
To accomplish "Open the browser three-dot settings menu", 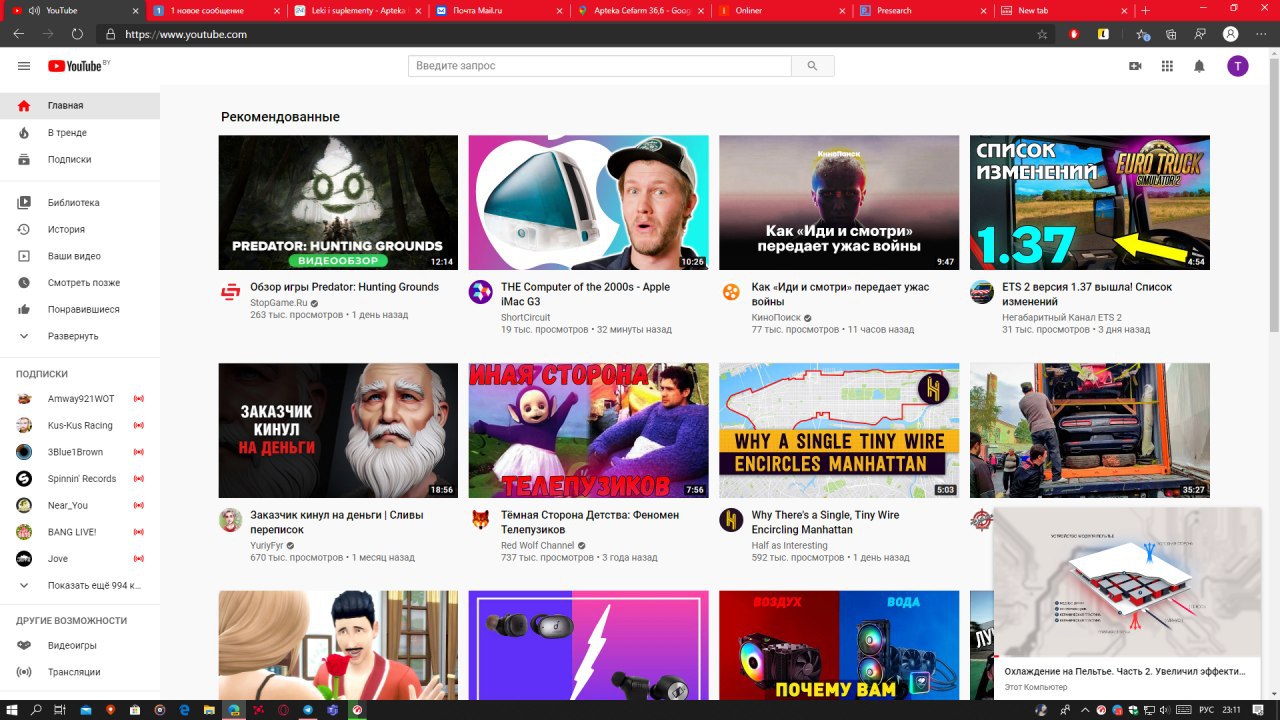I will (1260, 34).
